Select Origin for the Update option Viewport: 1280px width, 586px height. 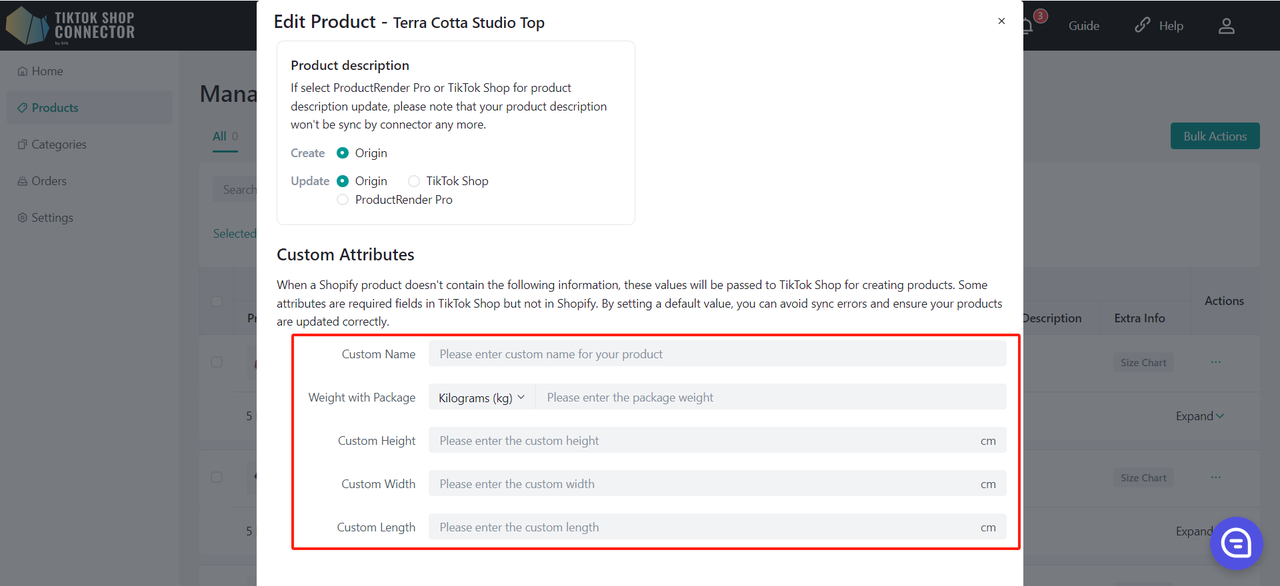343,181
